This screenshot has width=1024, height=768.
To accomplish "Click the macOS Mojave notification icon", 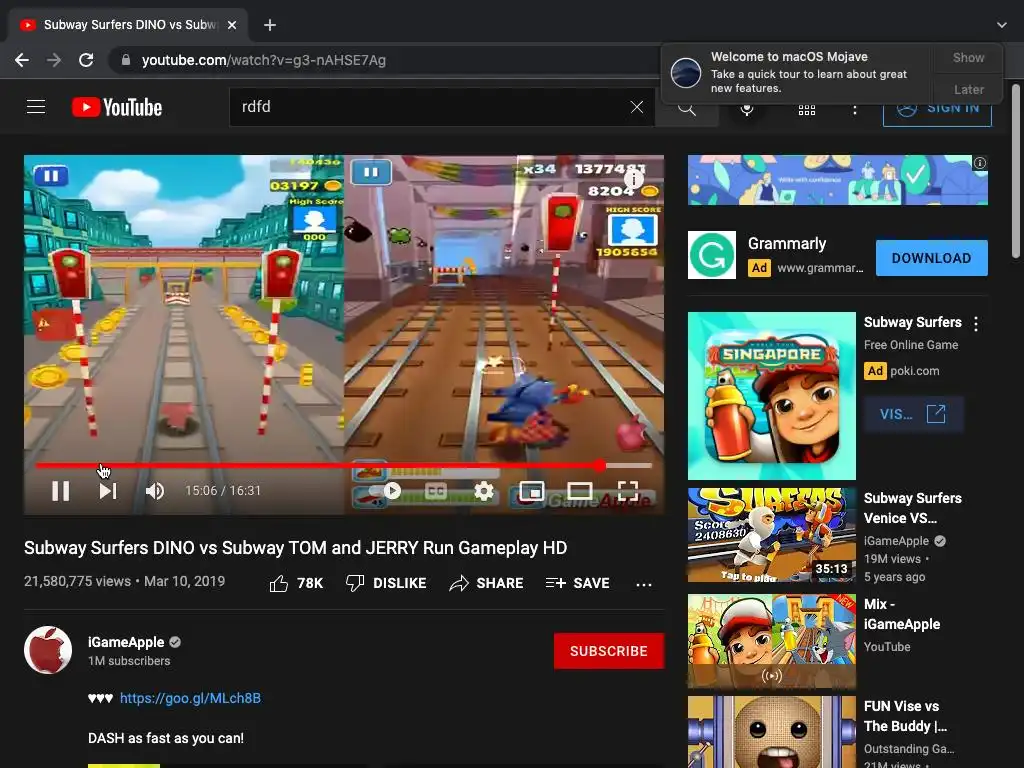I will (x=686, y=72).
